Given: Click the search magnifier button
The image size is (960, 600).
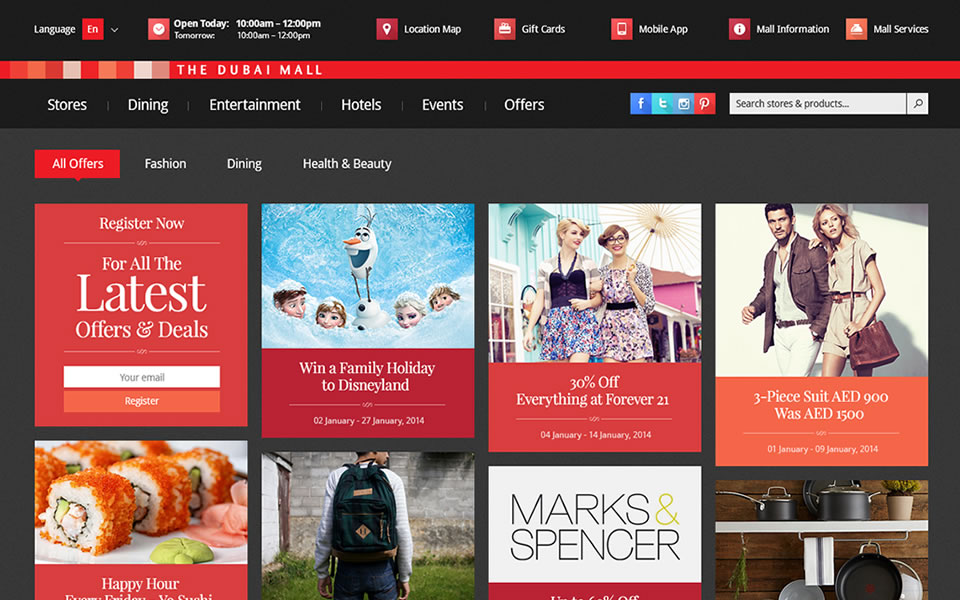Looking at the screenshot, I should pyautogui.click(x=917, y=103).
